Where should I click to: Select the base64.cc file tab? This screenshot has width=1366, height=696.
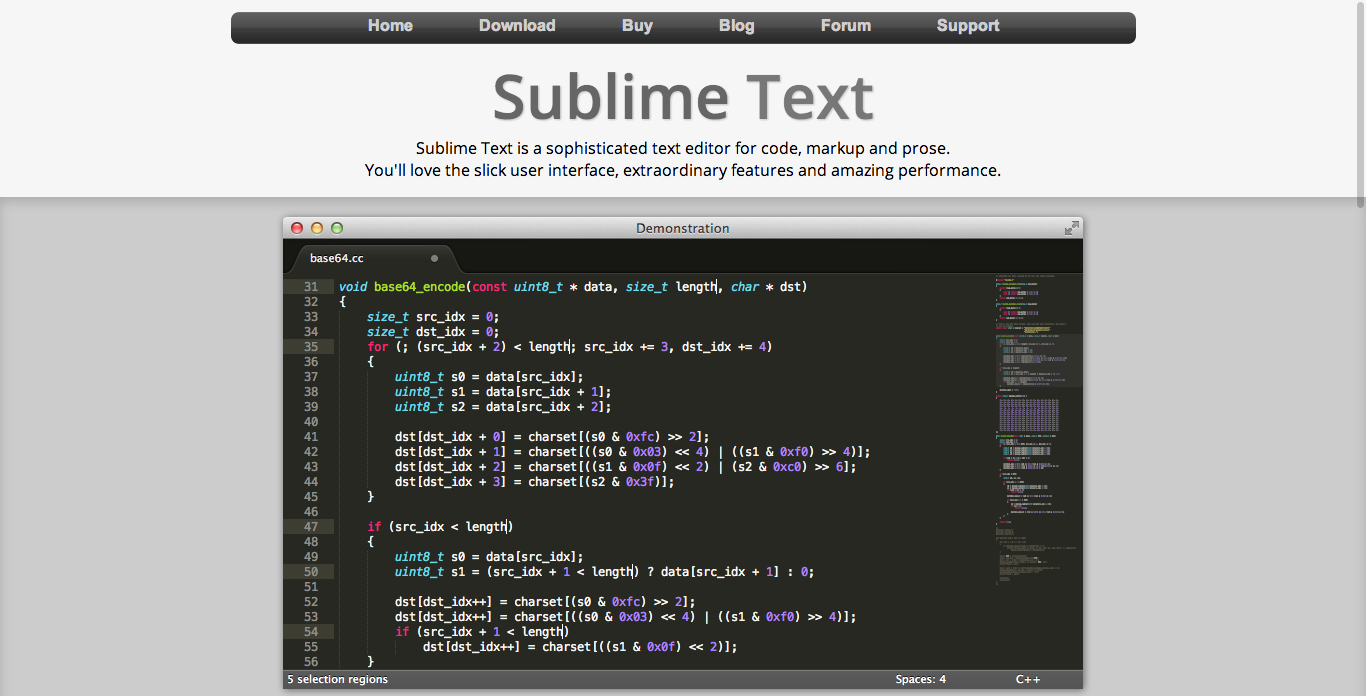337,258
